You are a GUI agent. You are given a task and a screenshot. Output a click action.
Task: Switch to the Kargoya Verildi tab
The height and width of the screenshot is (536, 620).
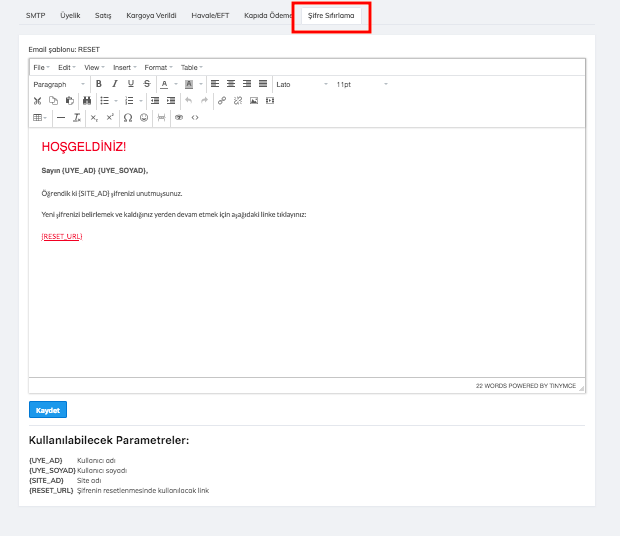click(151, 16)
